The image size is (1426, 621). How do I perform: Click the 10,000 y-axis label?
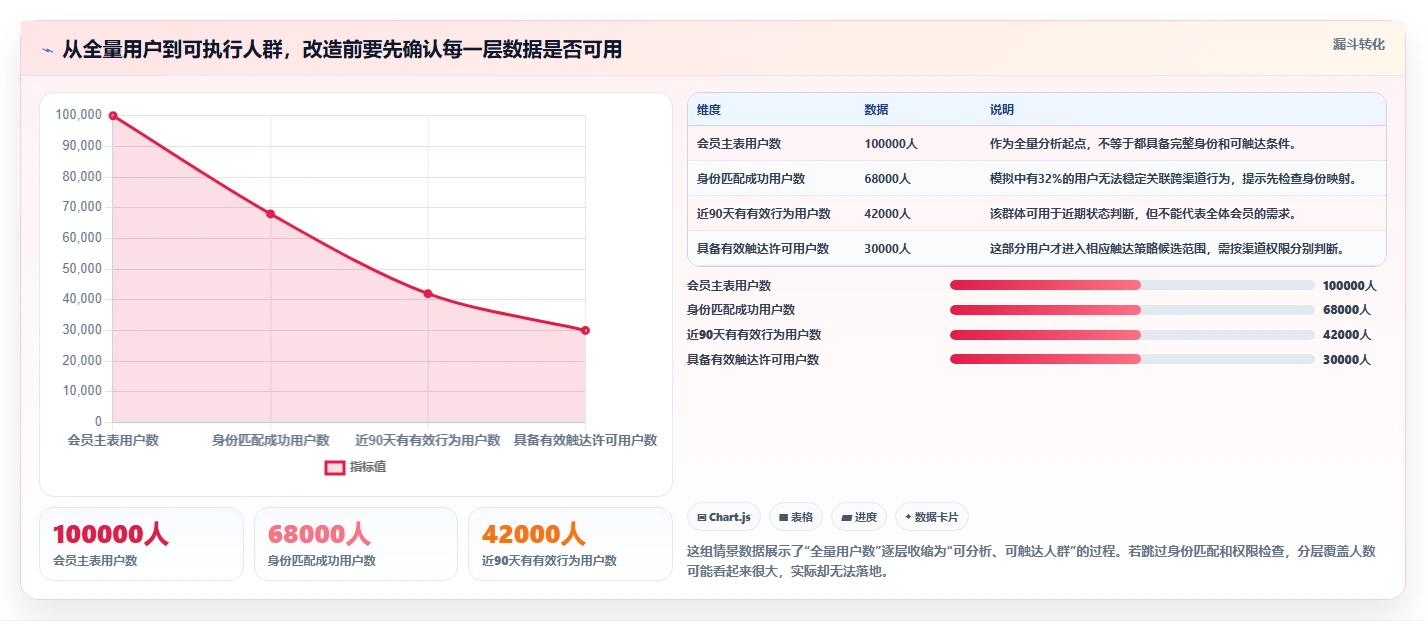[x=82, y=391]
